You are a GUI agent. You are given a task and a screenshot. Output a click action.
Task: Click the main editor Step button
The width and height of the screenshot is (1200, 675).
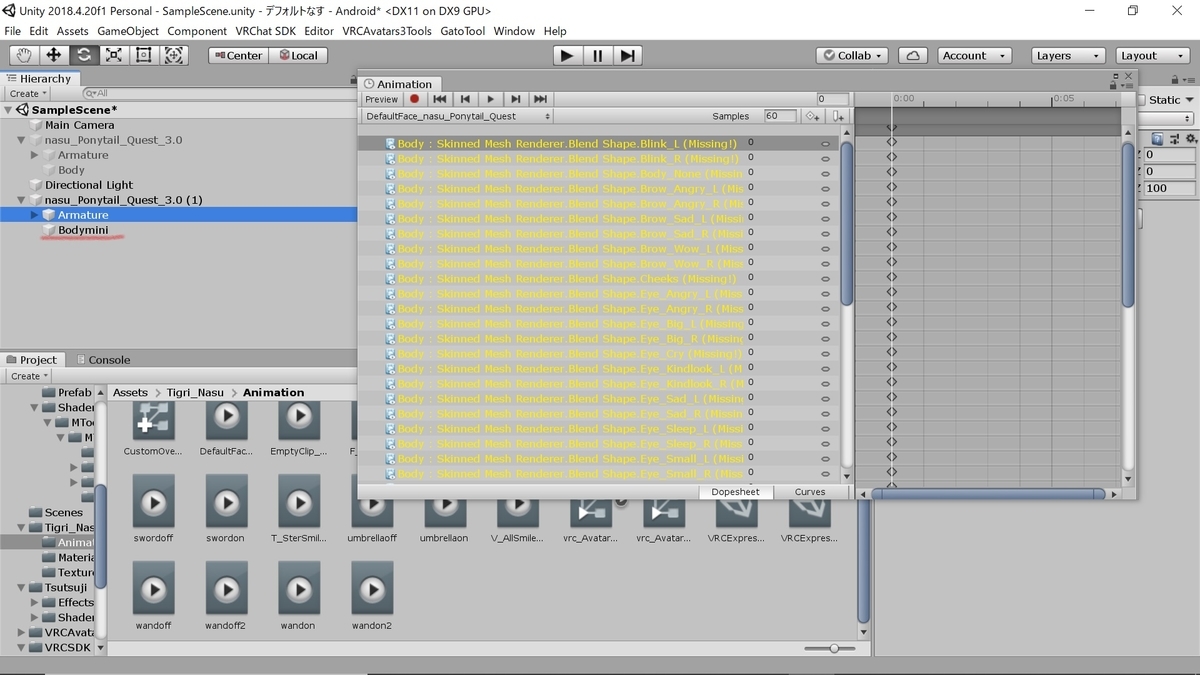pos(627,56)
